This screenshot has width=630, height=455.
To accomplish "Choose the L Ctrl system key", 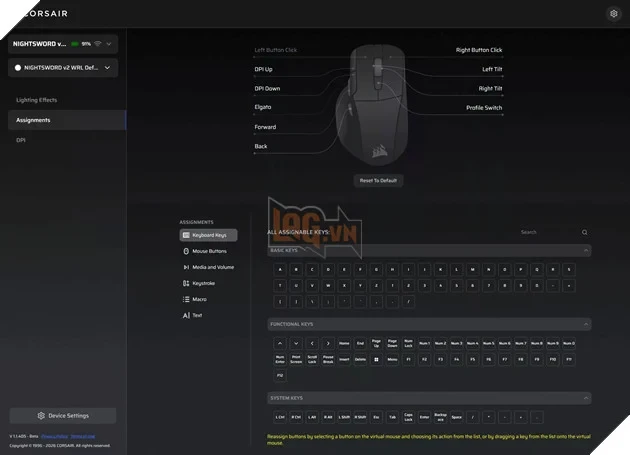I will point(280,418).
